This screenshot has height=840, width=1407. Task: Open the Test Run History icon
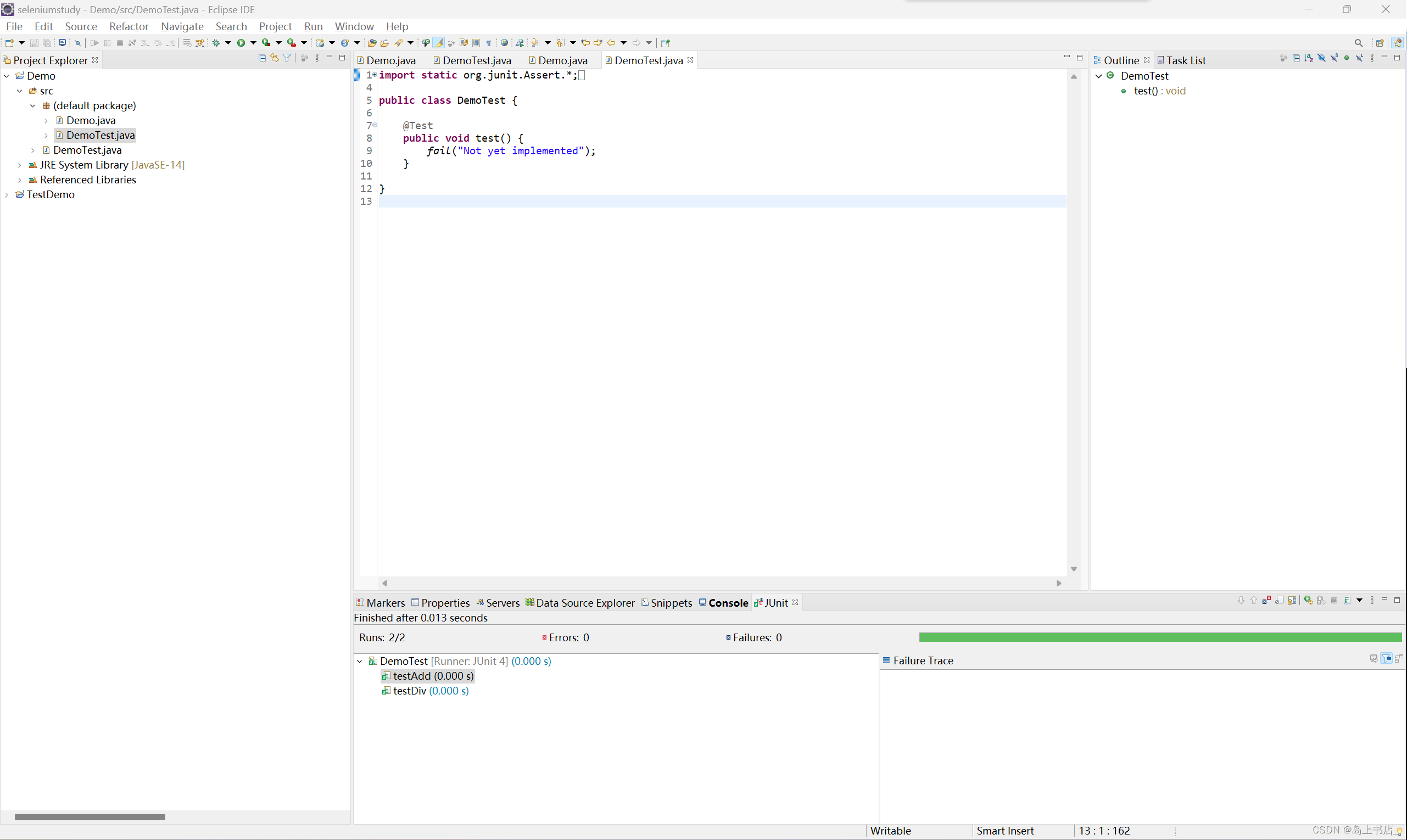[x=1348, y=601]
